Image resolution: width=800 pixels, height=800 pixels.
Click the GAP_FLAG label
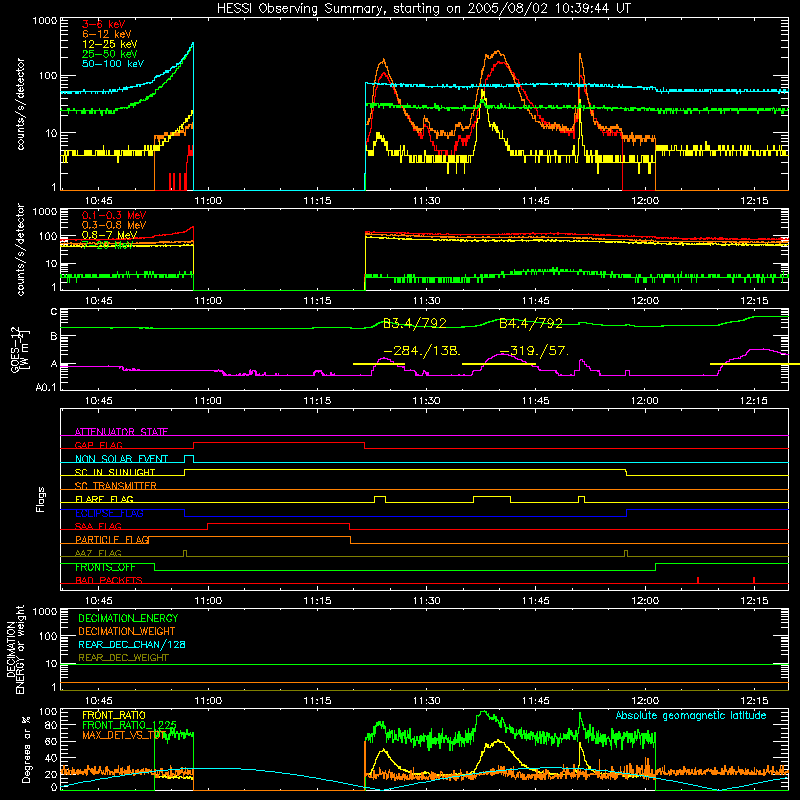(98, 445)
